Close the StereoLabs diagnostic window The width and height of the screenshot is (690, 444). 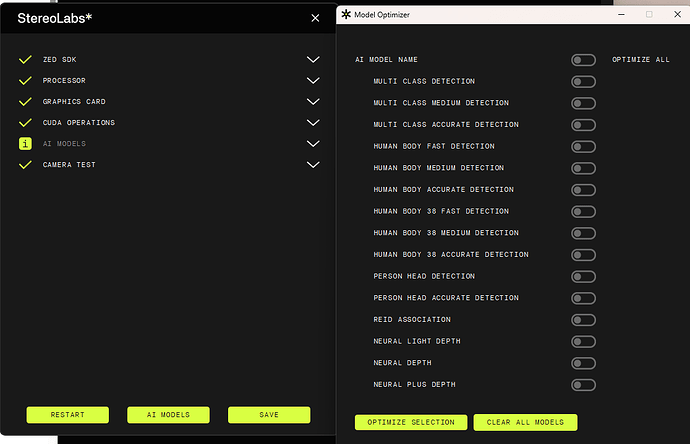pyautogui.click(x=315, y=18)
